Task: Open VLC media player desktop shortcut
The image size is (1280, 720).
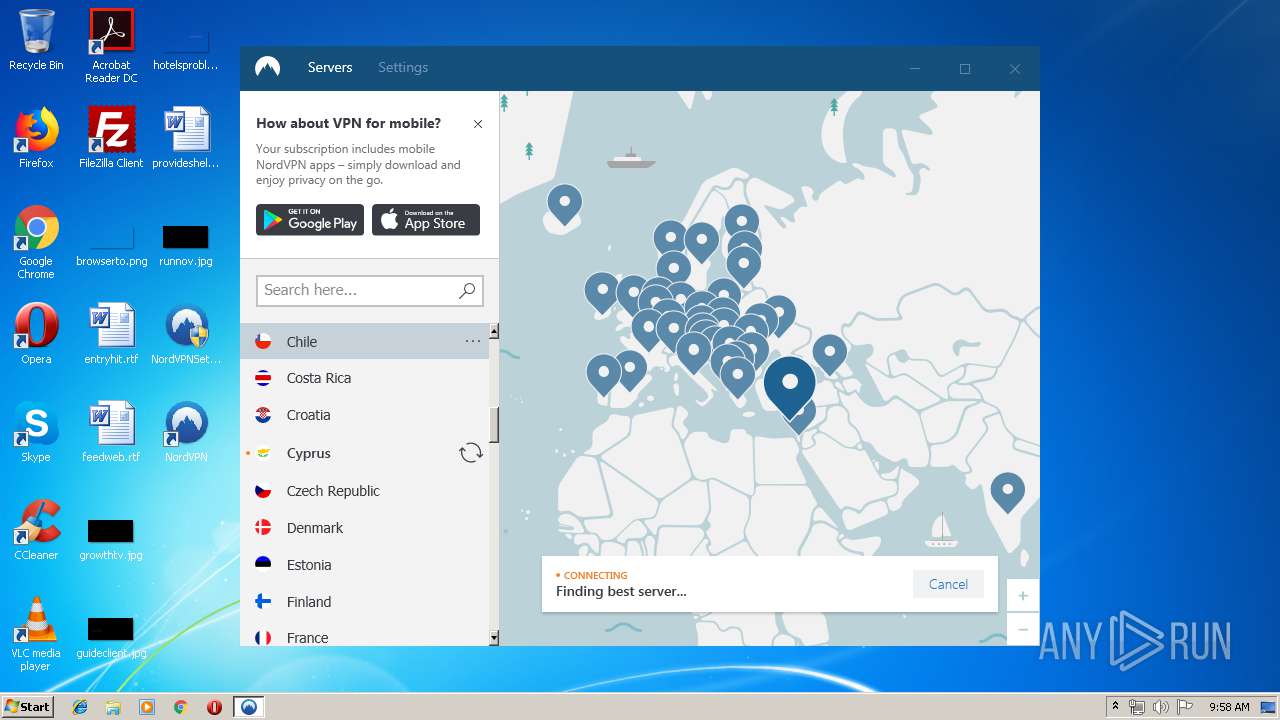Action: click(x=36, y=634)
